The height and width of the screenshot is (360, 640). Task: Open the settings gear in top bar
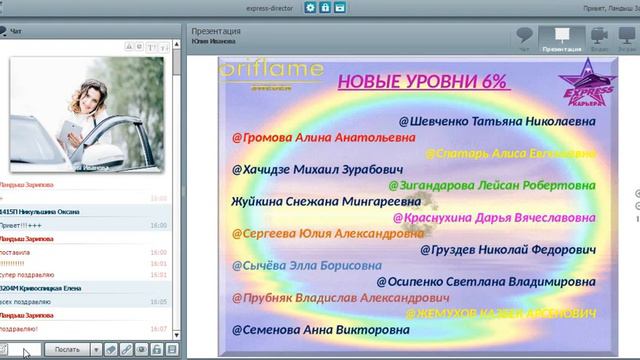tap(310, 7)
